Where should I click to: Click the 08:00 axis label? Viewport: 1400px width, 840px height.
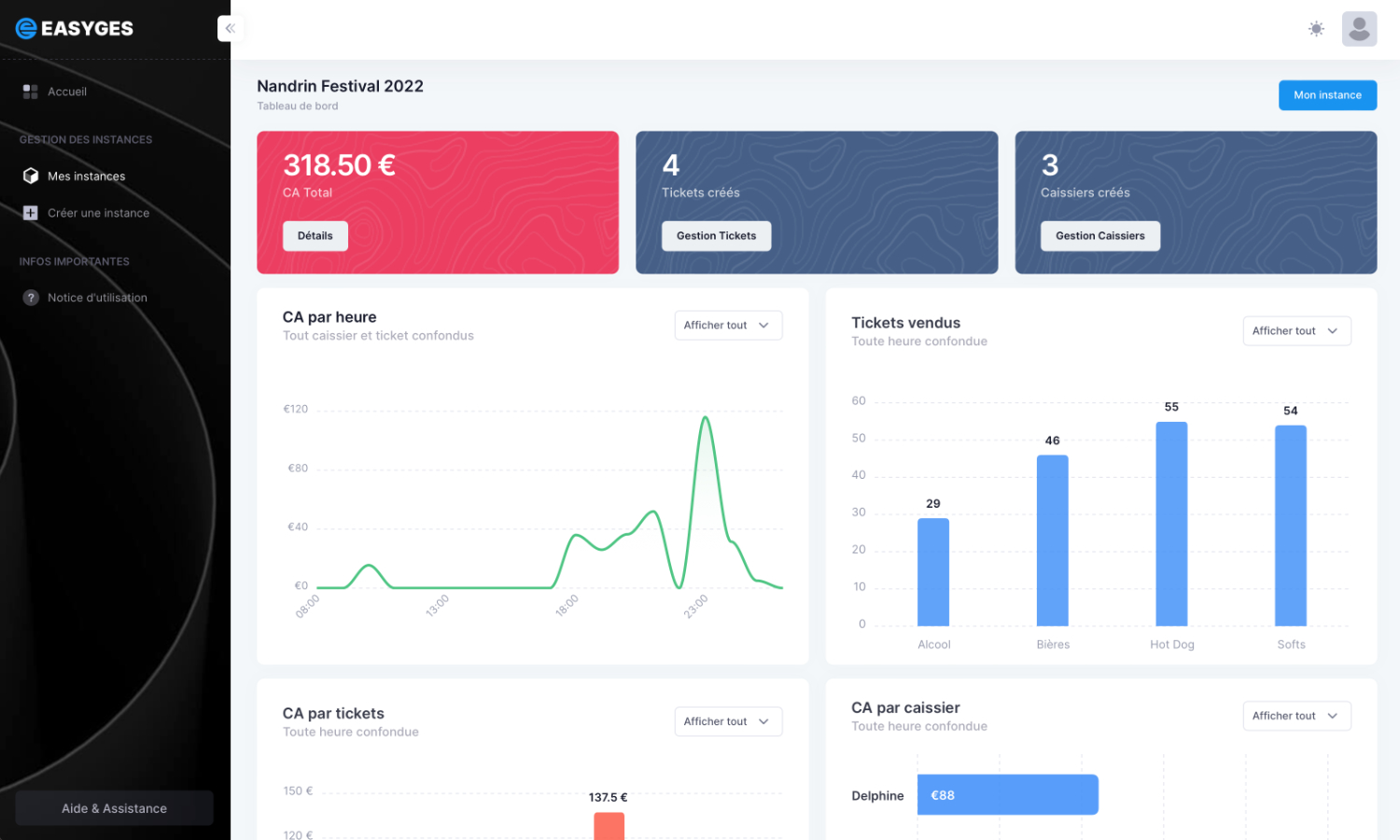tap(307, 606)
